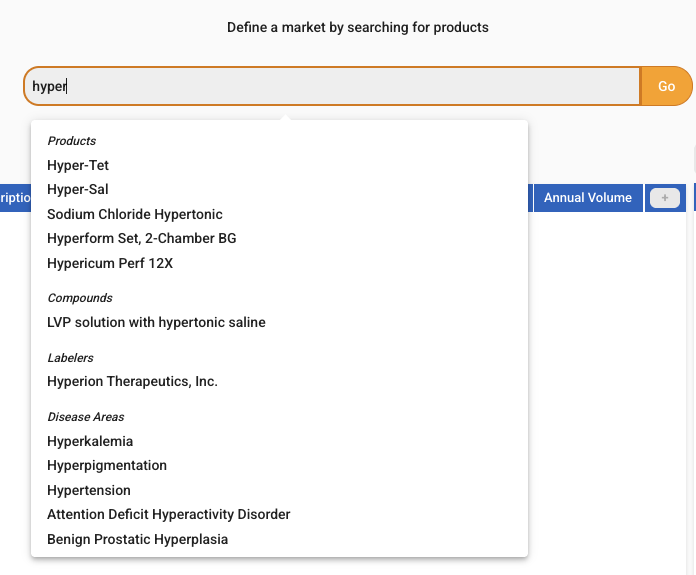Choose Hypertension disease area
696x575 pixels.
(89, 490)
